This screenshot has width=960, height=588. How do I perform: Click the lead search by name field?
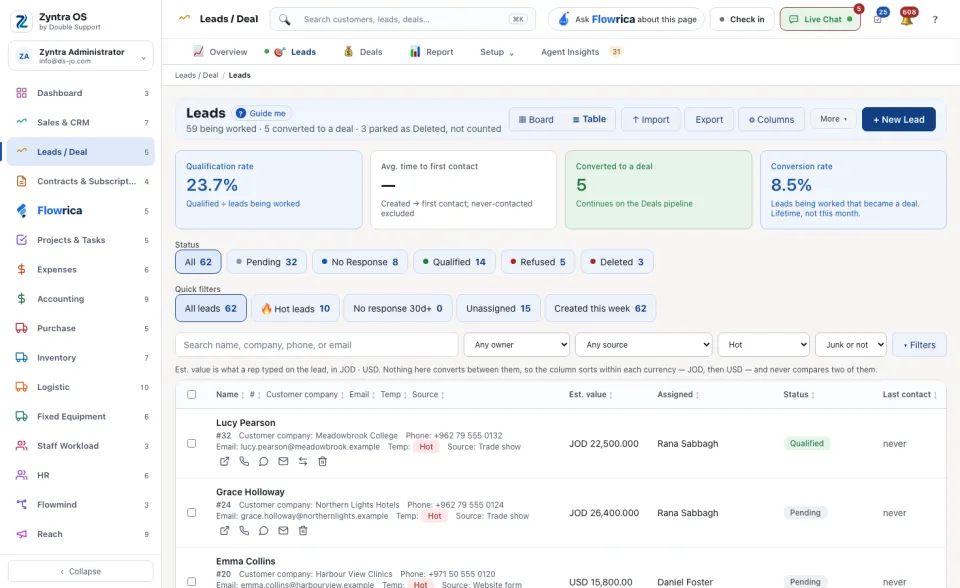(317, 345)
